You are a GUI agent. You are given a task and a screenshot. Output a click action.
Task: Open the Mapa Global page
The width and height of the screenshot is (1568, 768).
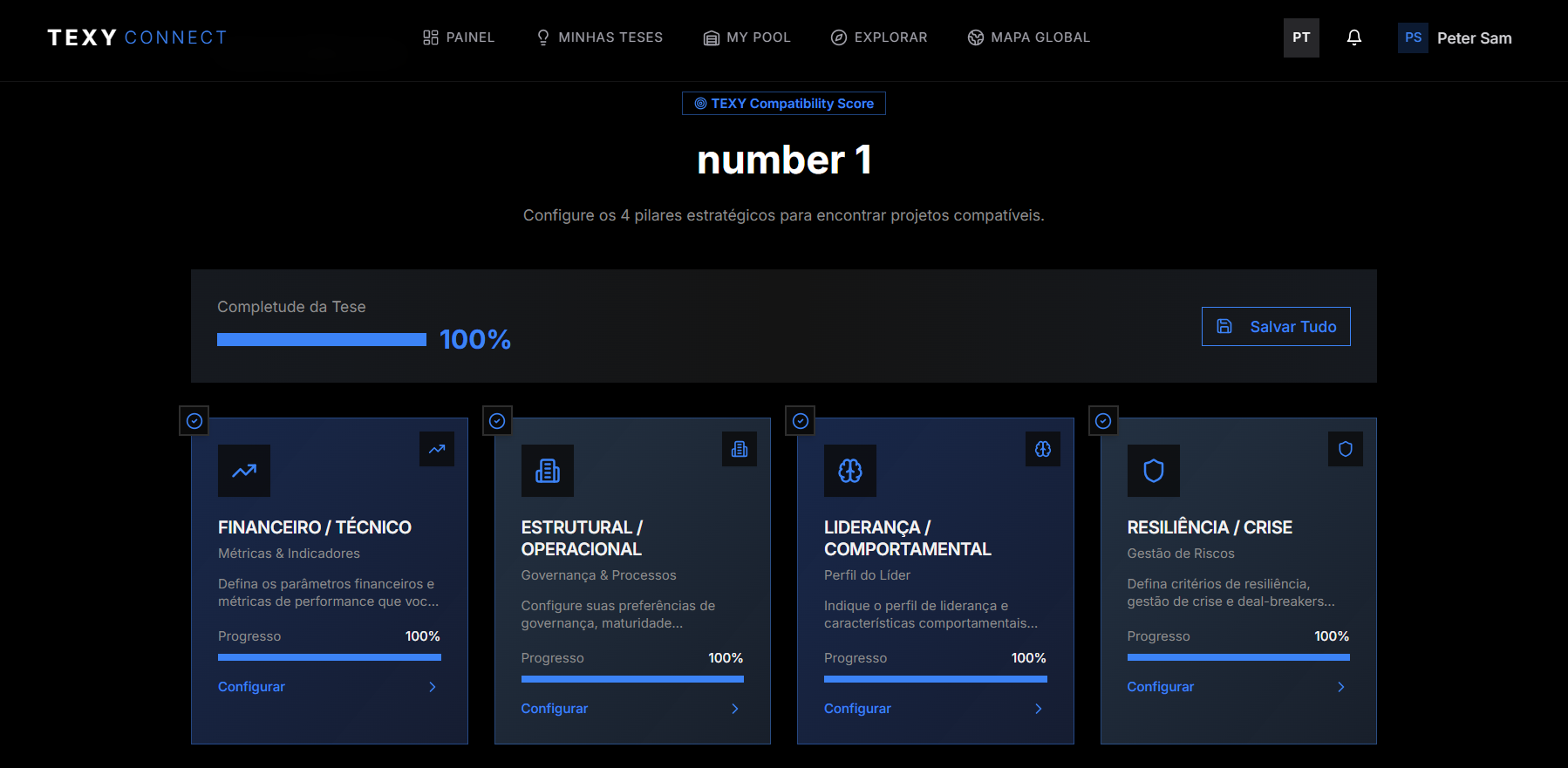click(x=1029, y=37)
